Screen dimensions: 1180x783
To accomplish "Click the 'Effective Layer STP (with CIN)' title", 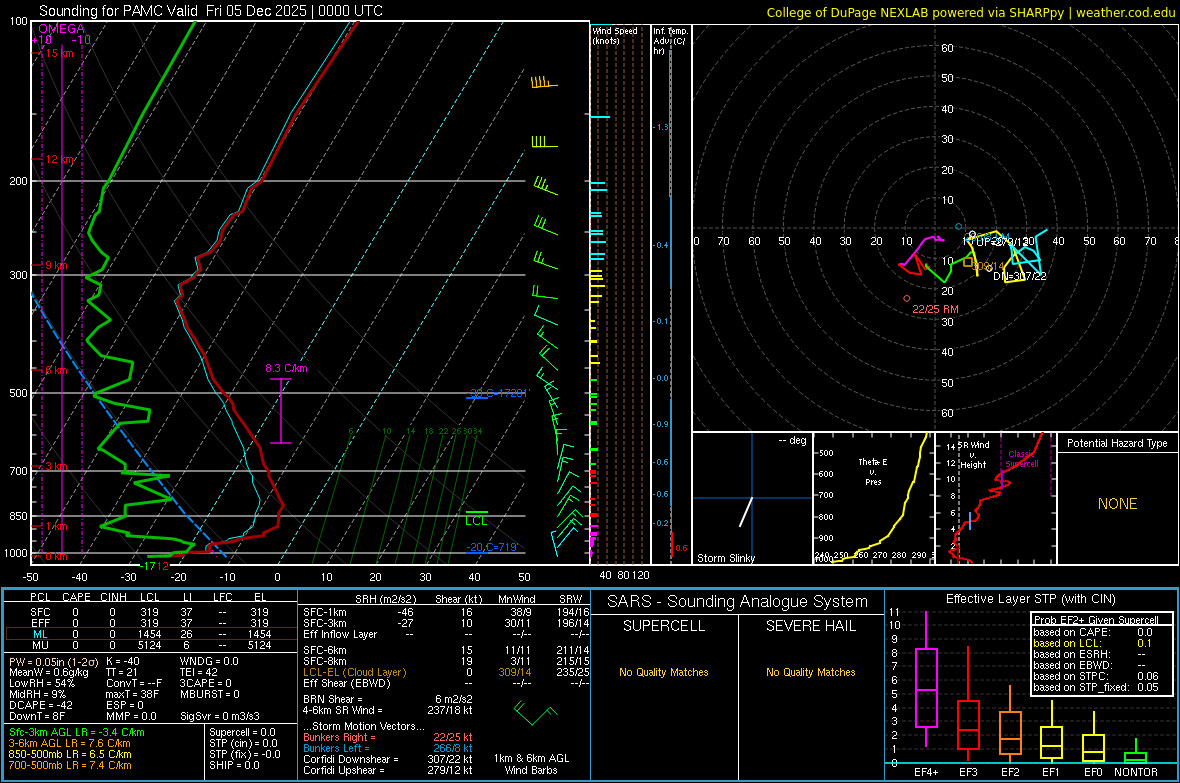I will [1031, 599].
